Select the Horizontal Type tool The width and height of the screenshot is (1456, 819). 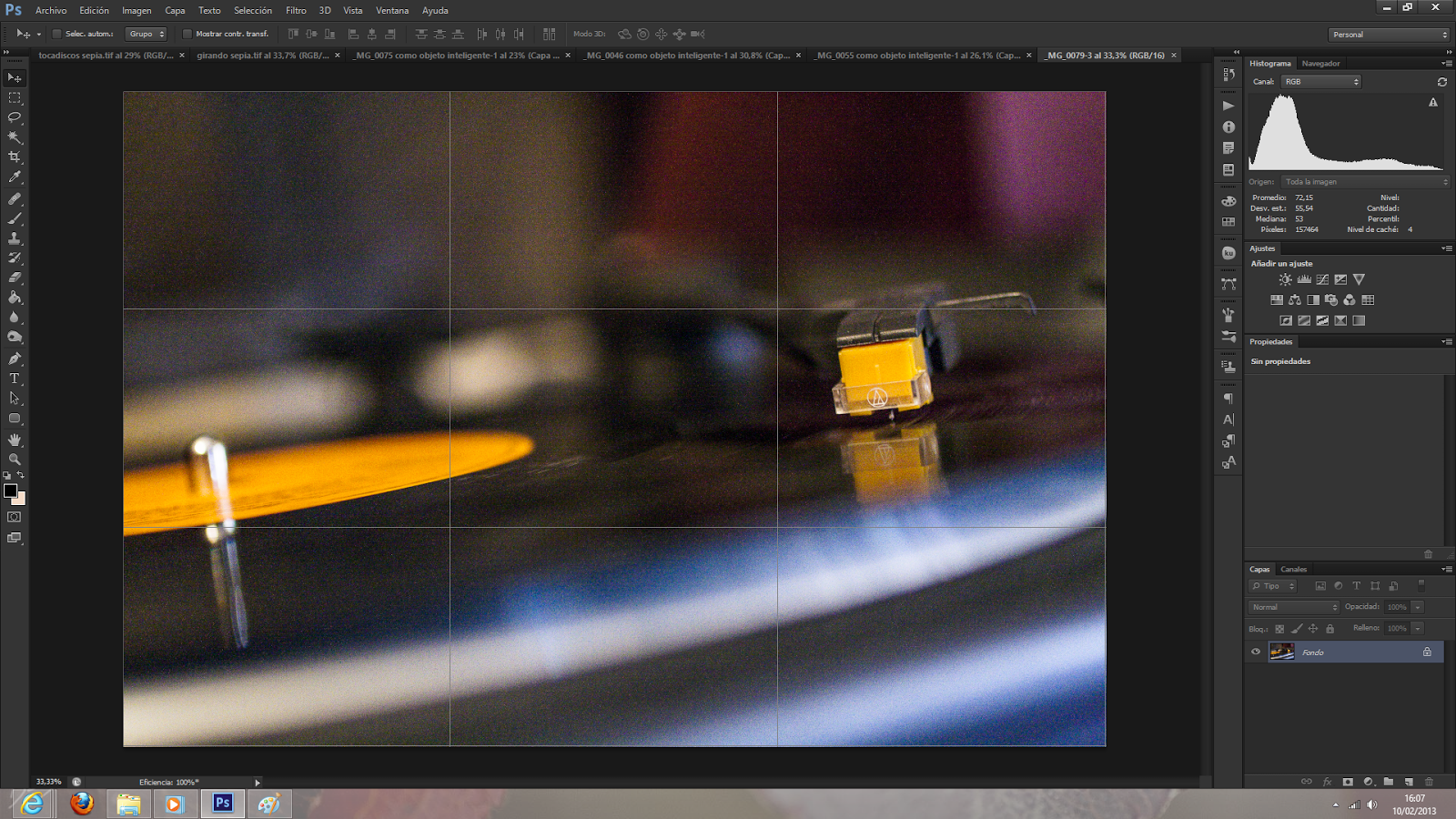coord(15,379)
